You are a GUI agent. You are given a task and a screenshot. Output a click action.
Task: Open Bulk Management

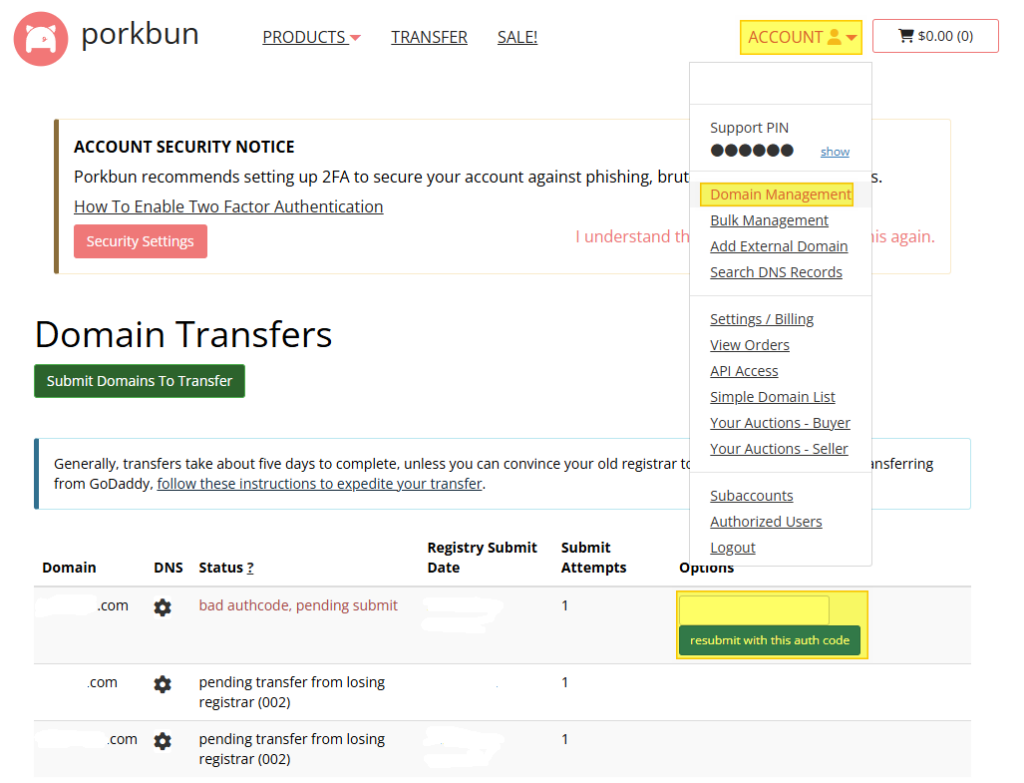769,221
